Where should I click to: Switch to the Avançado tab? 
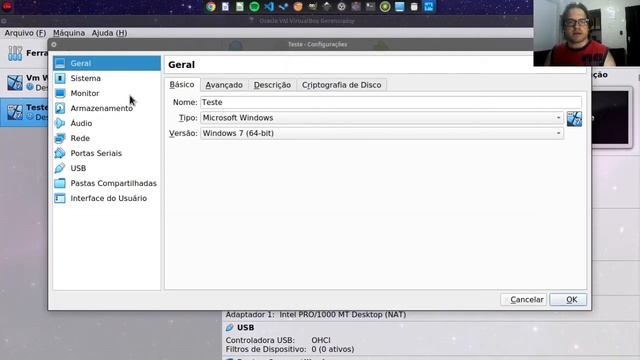(224, 85)
